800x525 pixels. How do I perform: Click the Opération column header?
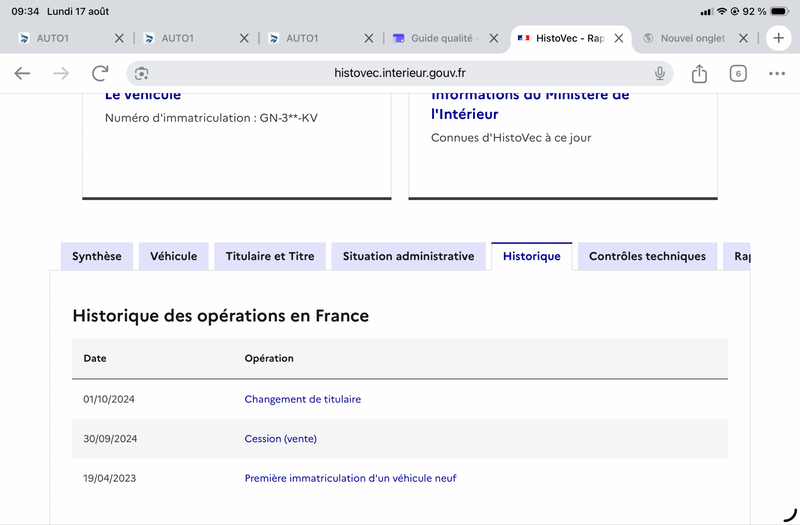269,358
